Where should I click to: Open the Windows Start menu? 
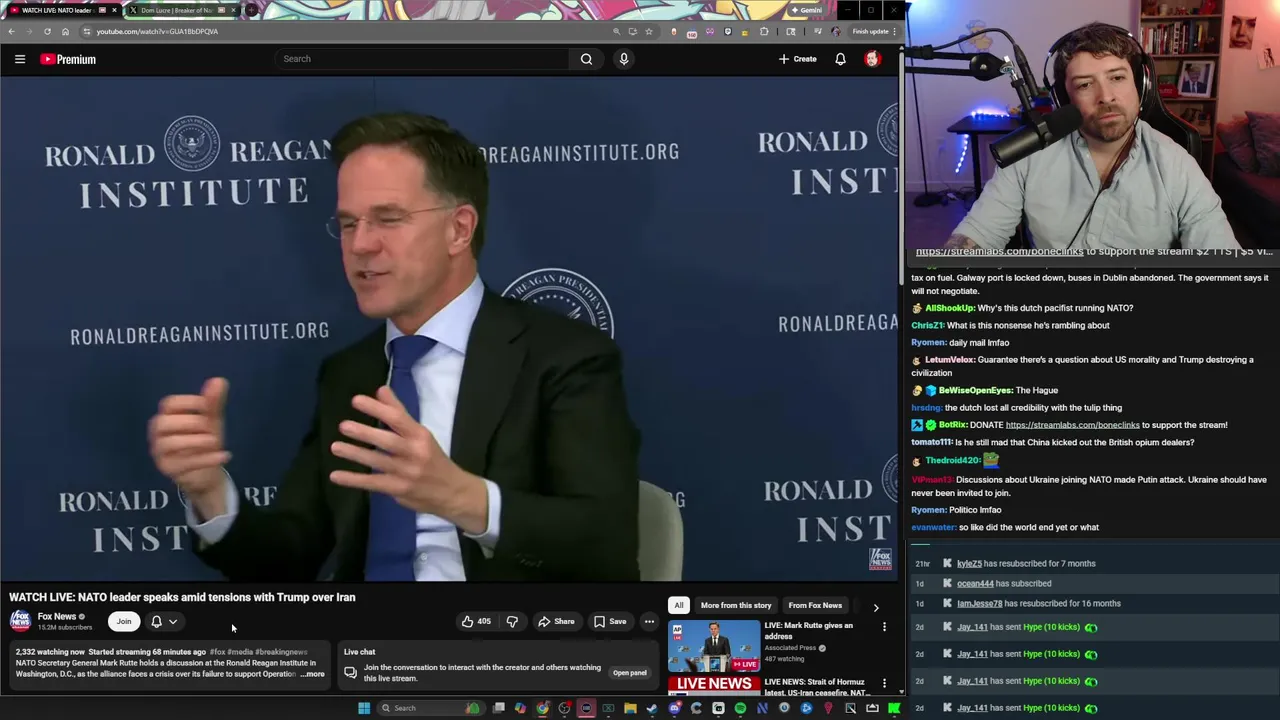[x=364, y=708]
